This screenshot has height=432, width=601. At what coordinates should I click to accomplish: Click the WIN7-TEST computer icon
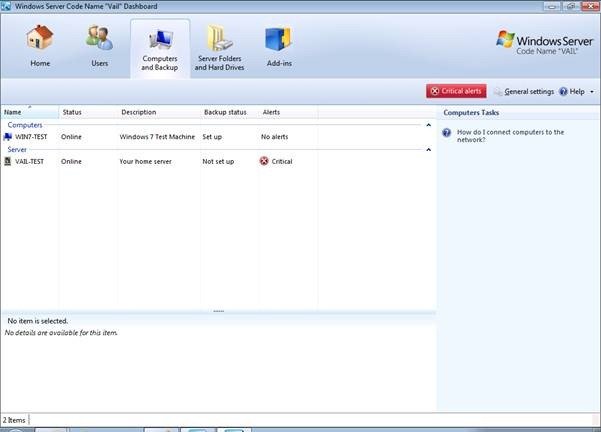pos(8,137)
